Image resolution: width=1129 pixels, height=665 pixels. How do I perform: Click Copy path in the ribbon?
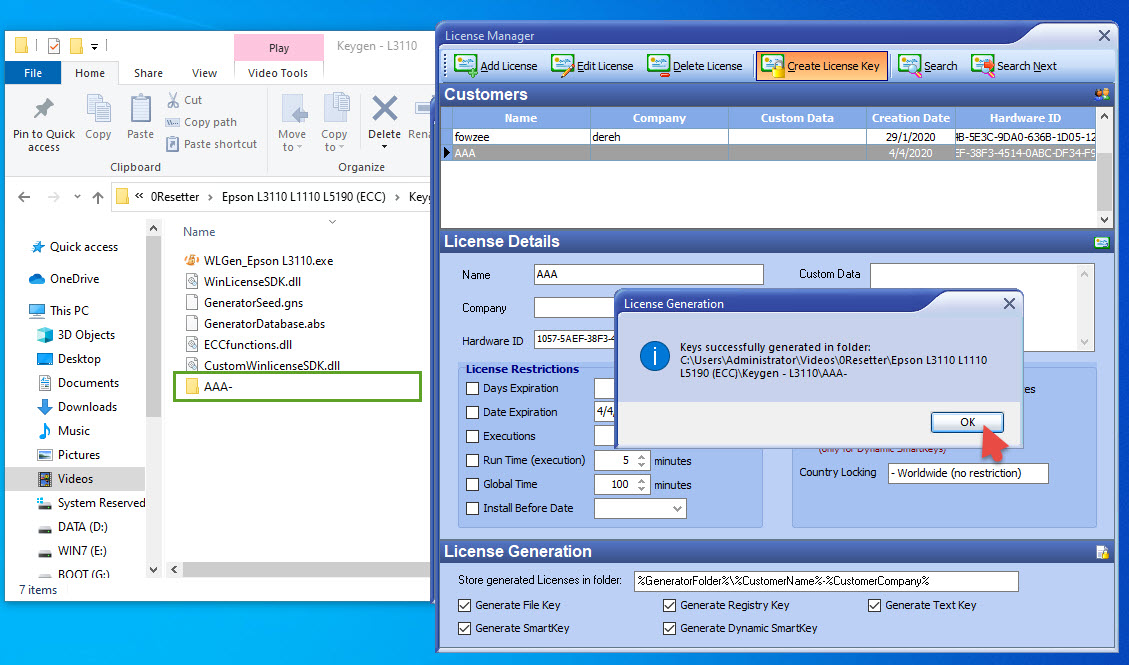202,122
